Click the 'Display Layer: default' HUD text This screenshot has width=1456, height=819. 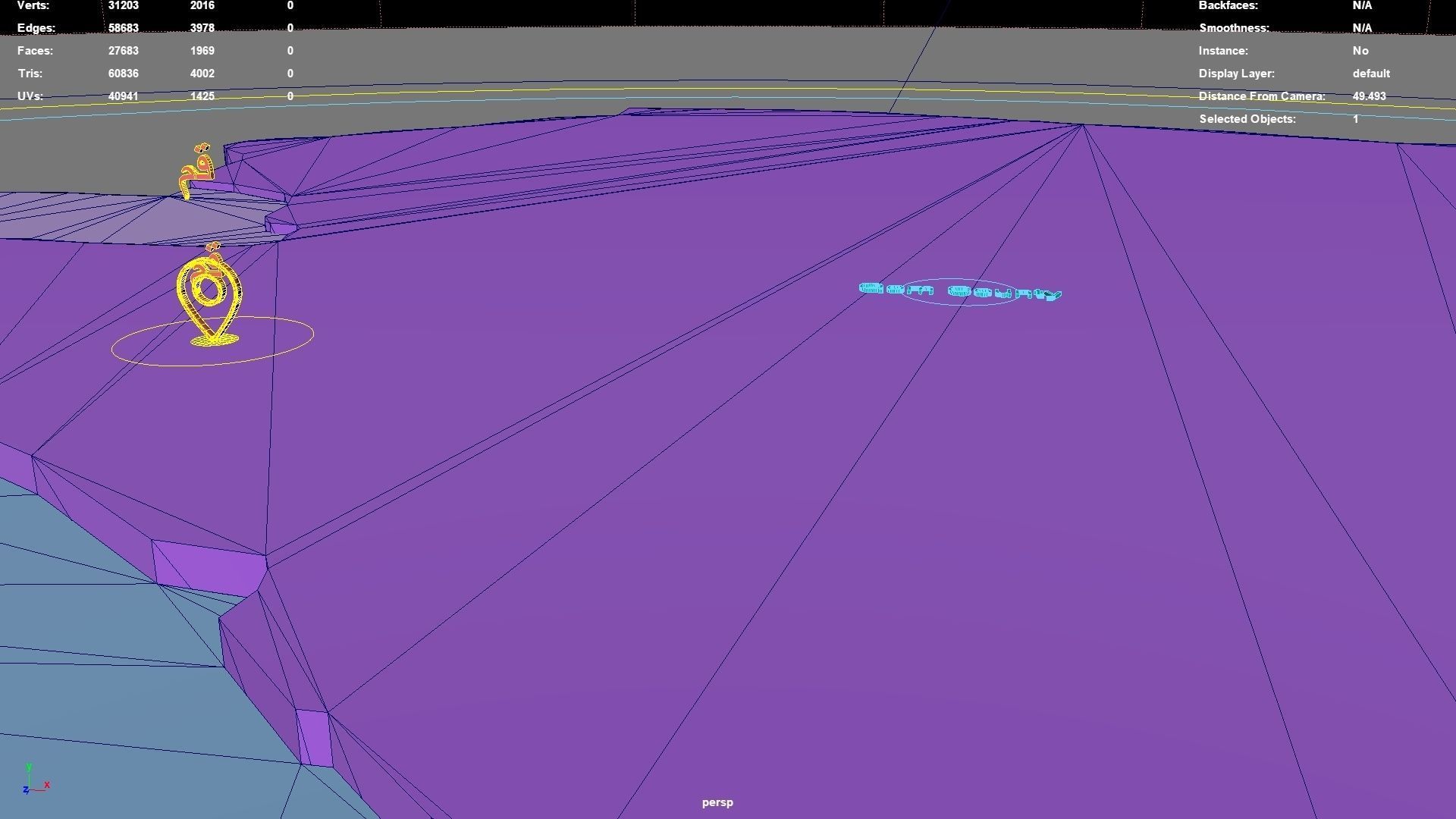click(1370, 74)
